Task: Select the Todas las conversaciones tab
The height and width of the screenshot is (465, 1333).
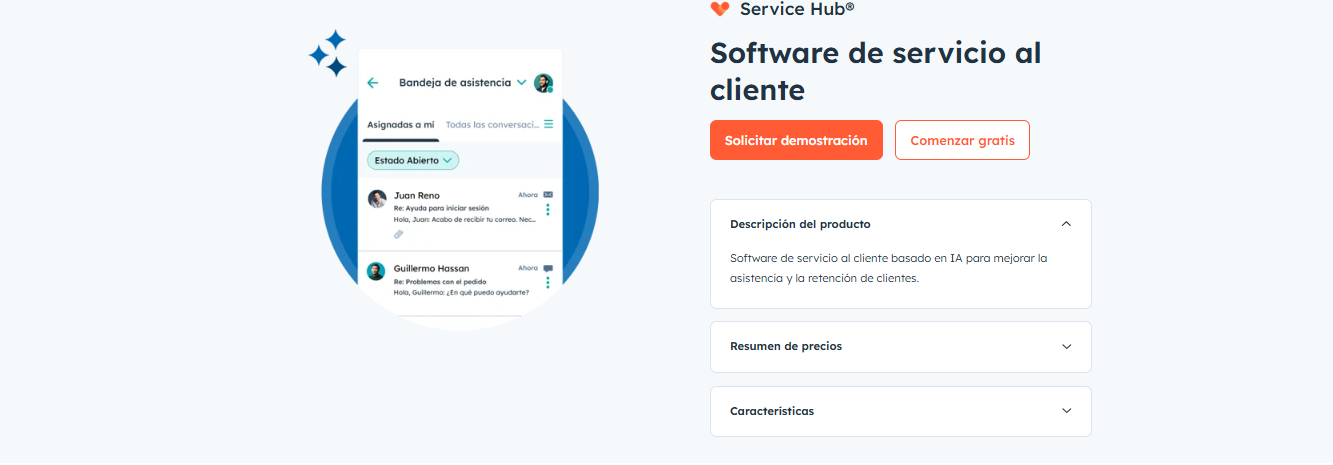Action: (x=492, y=125)
